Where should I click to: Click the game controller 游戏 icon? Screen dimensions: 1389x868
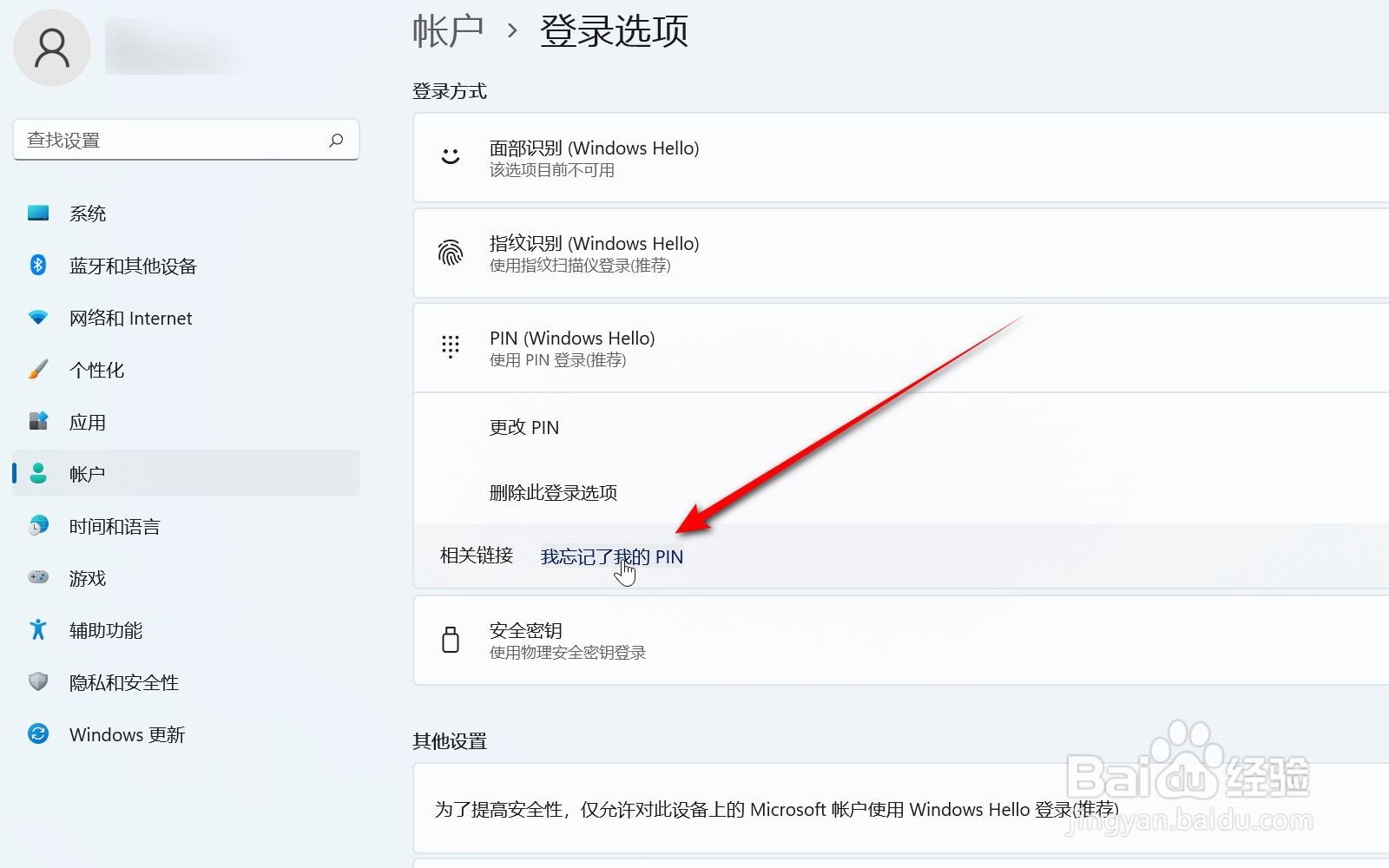tap(38, 577)
